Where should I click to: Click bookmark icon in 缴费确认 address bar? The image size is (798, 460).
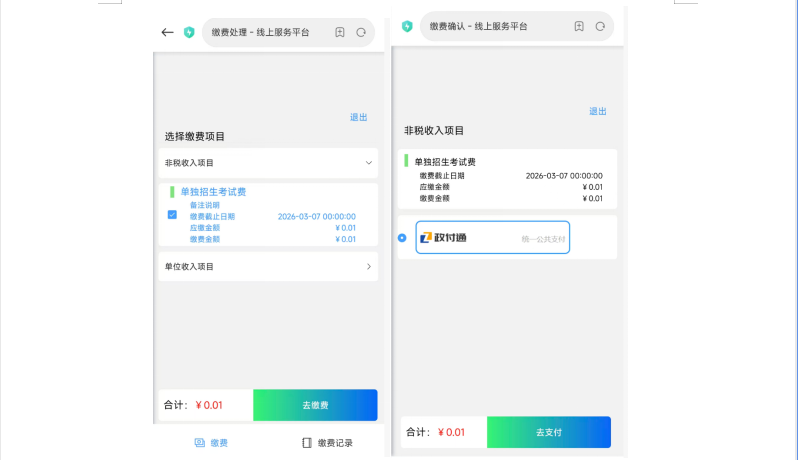click(x=579, y=26)
